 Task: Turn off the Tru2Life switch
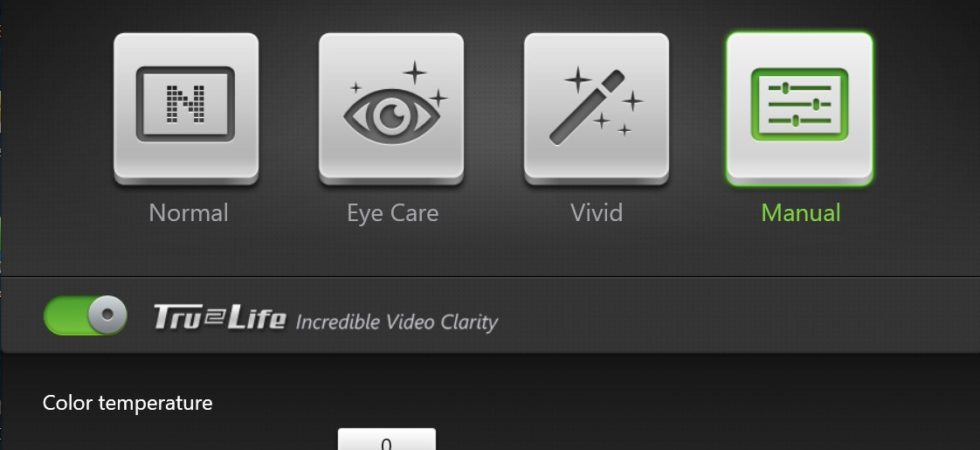click(85, 316)
